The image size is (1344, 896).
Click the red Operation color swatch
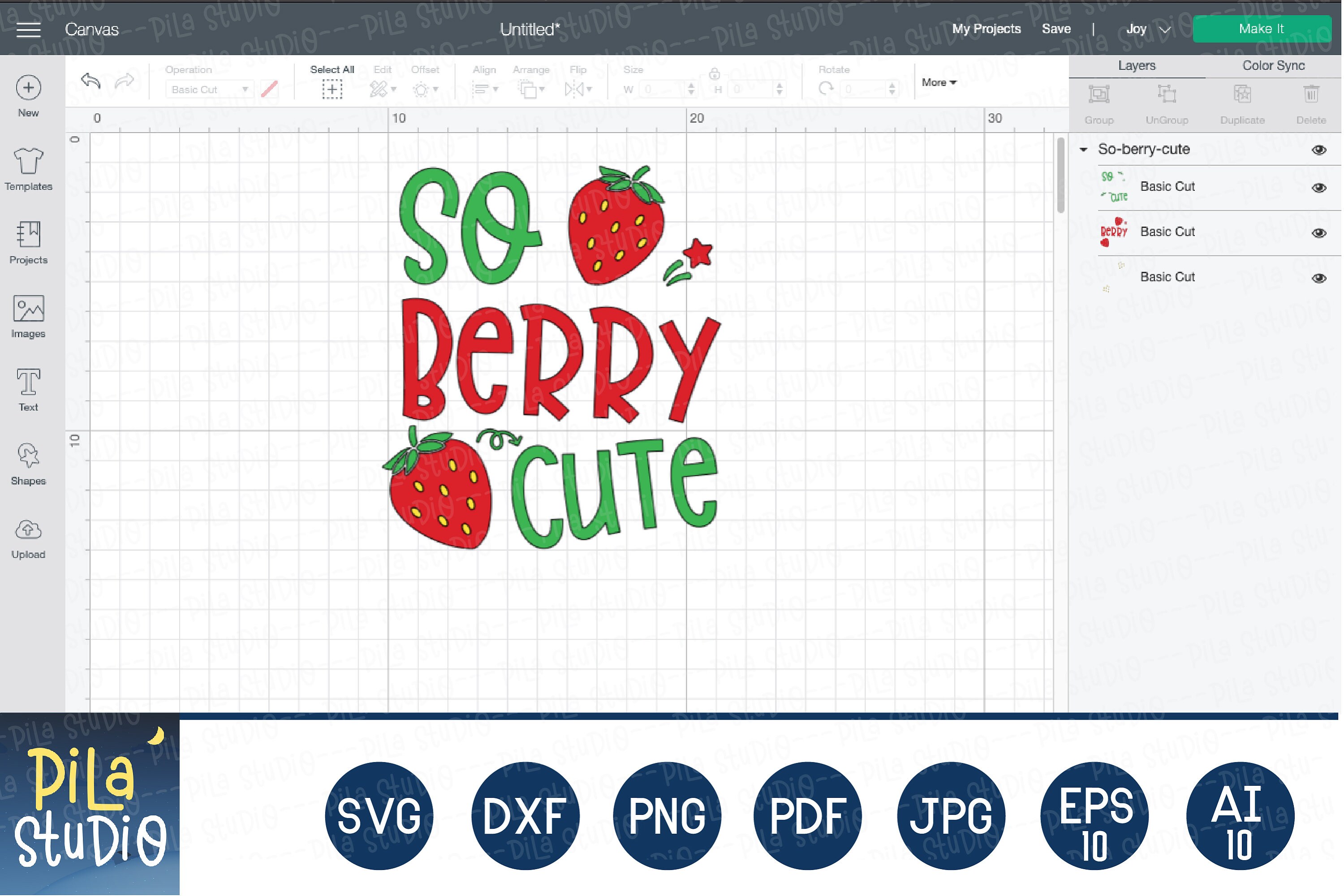[x=269, y=89]
